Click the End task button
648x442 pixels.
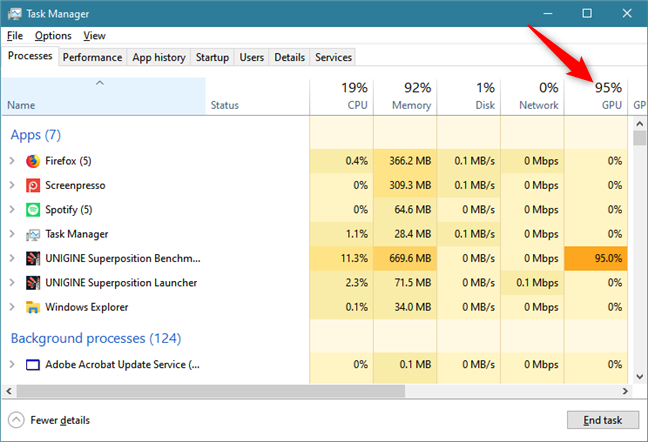[603, 420]
